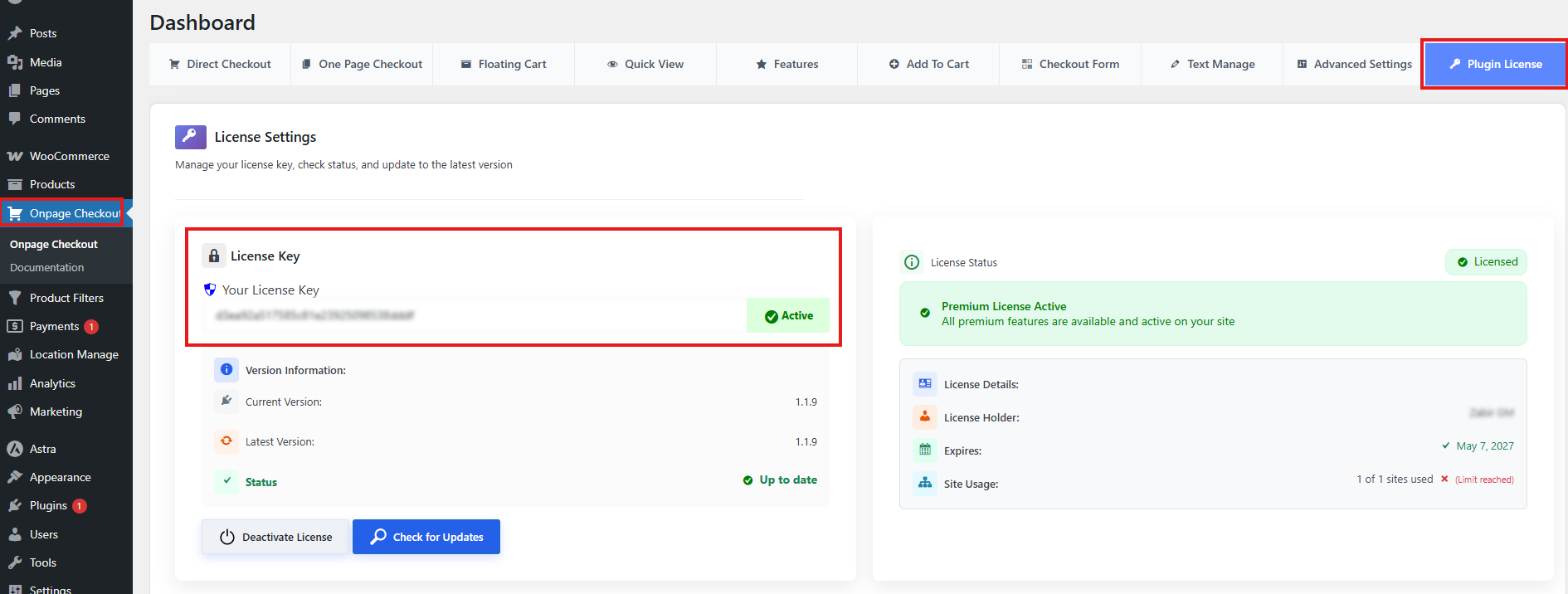This screenshot has width=1568, height=594.
Task: Click the Version Information info icon
Action: pyautogui.click(x=226, y=369)
